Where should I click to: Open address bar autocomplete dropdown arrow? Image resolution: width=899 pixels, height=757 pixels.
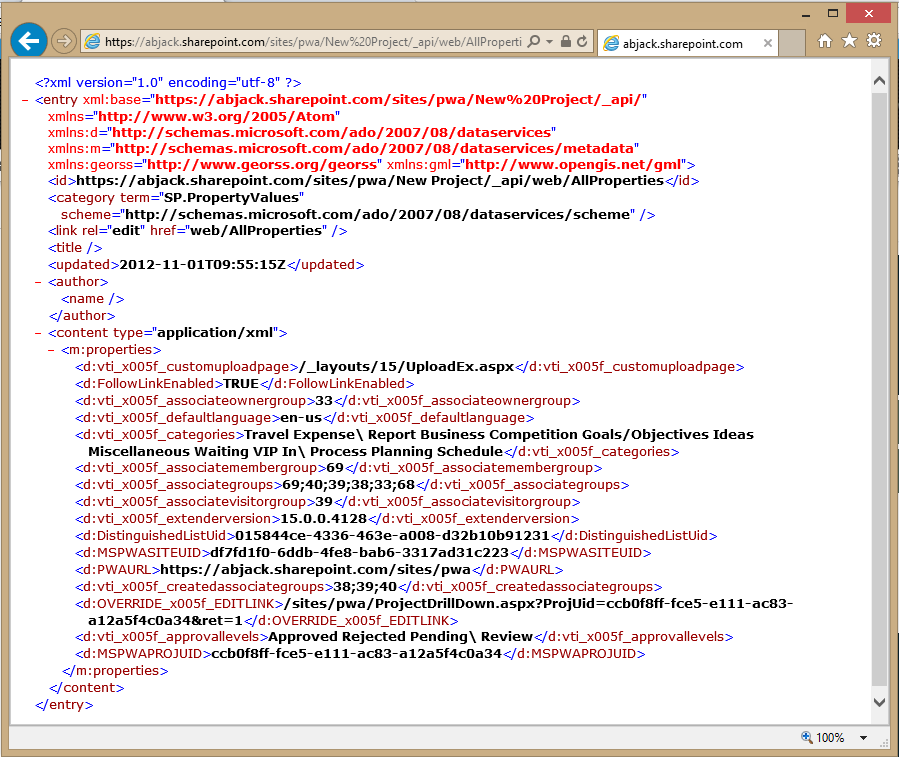tap(549, 41)
